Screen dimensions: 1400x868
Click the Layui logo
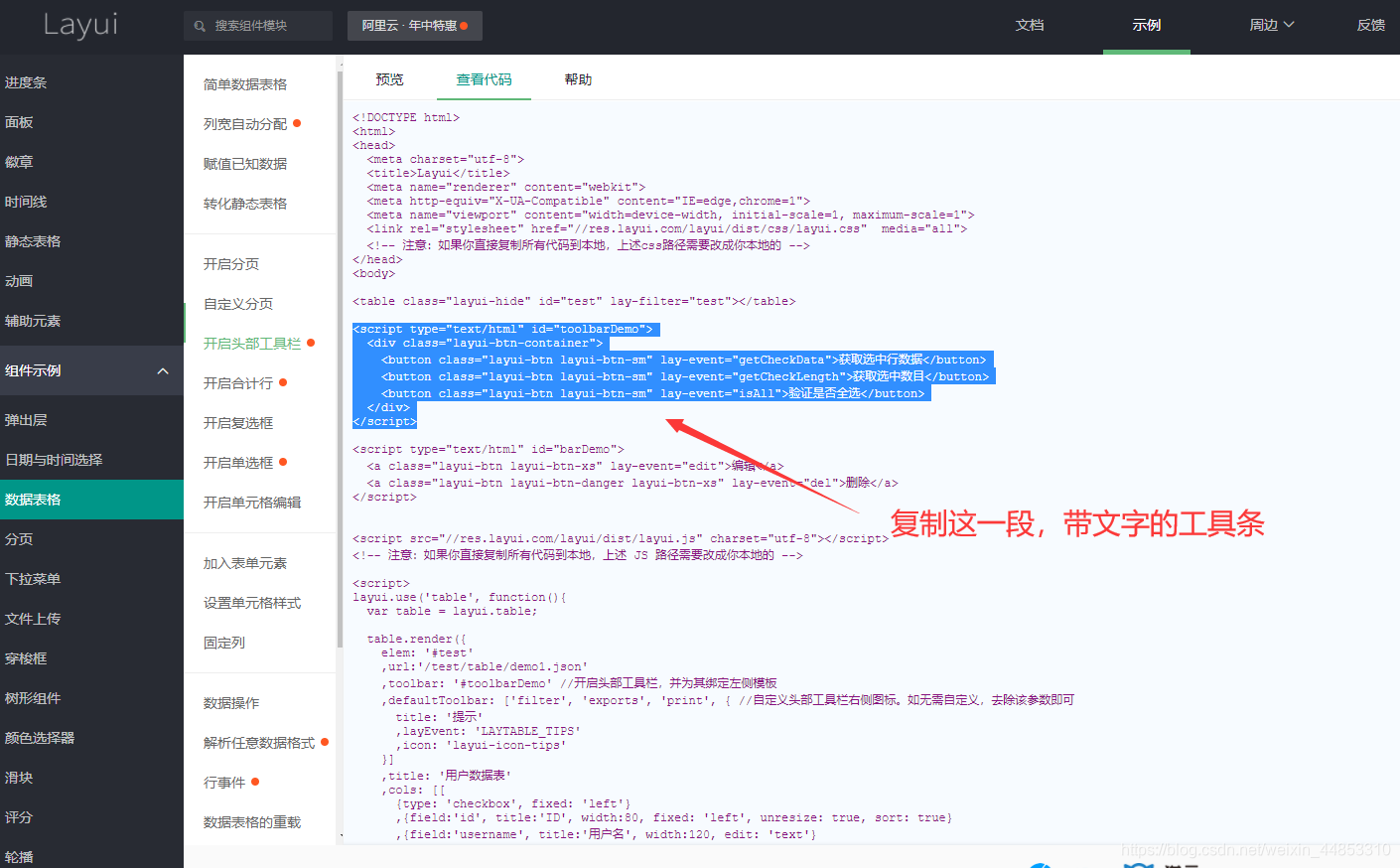[80, 25]
